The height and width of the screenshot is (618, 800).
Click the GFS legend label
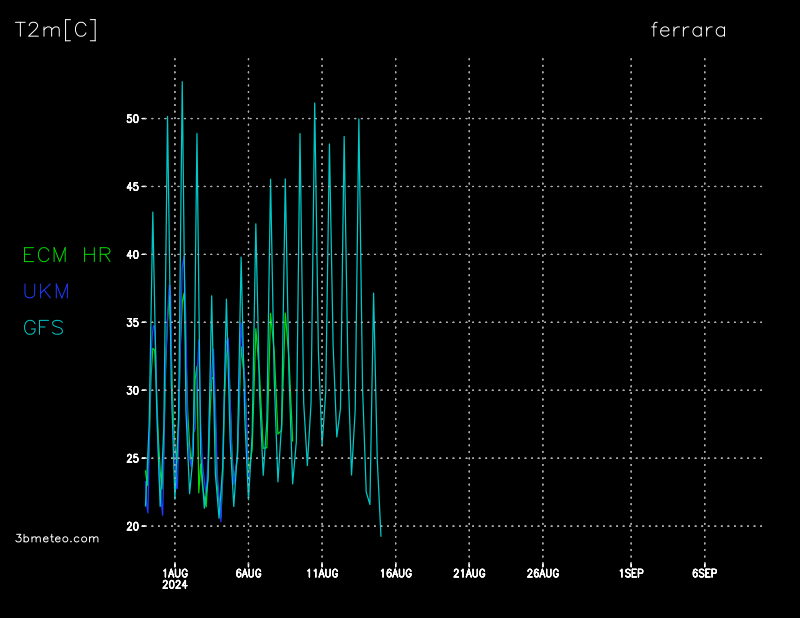pos(43,327)
